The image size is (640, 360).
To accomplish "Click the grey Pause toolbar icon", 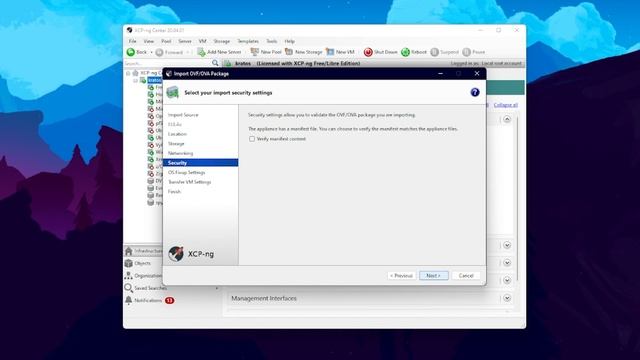I will [x=467, y=52].
